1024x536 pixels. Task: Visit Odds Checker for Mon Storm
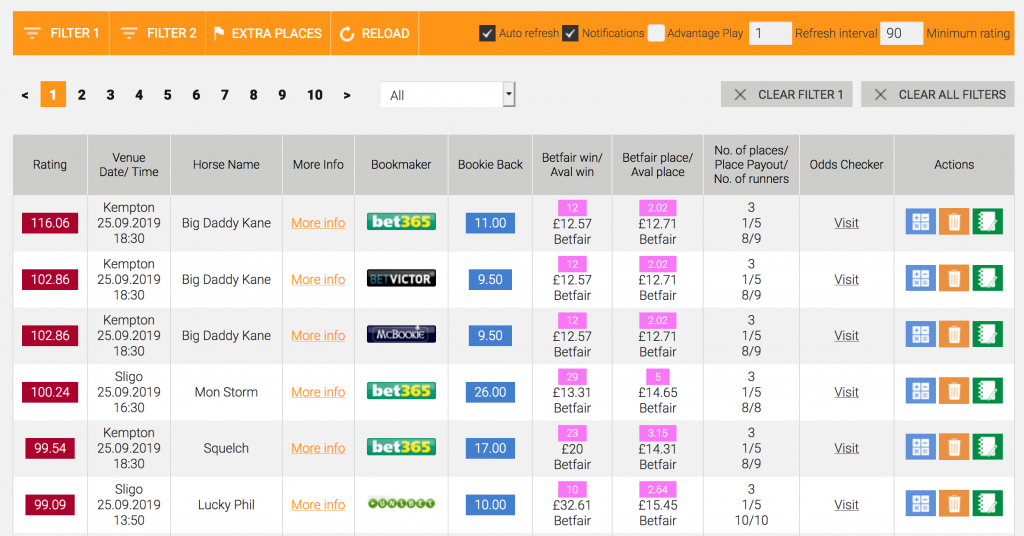click(x=846, y=392)
